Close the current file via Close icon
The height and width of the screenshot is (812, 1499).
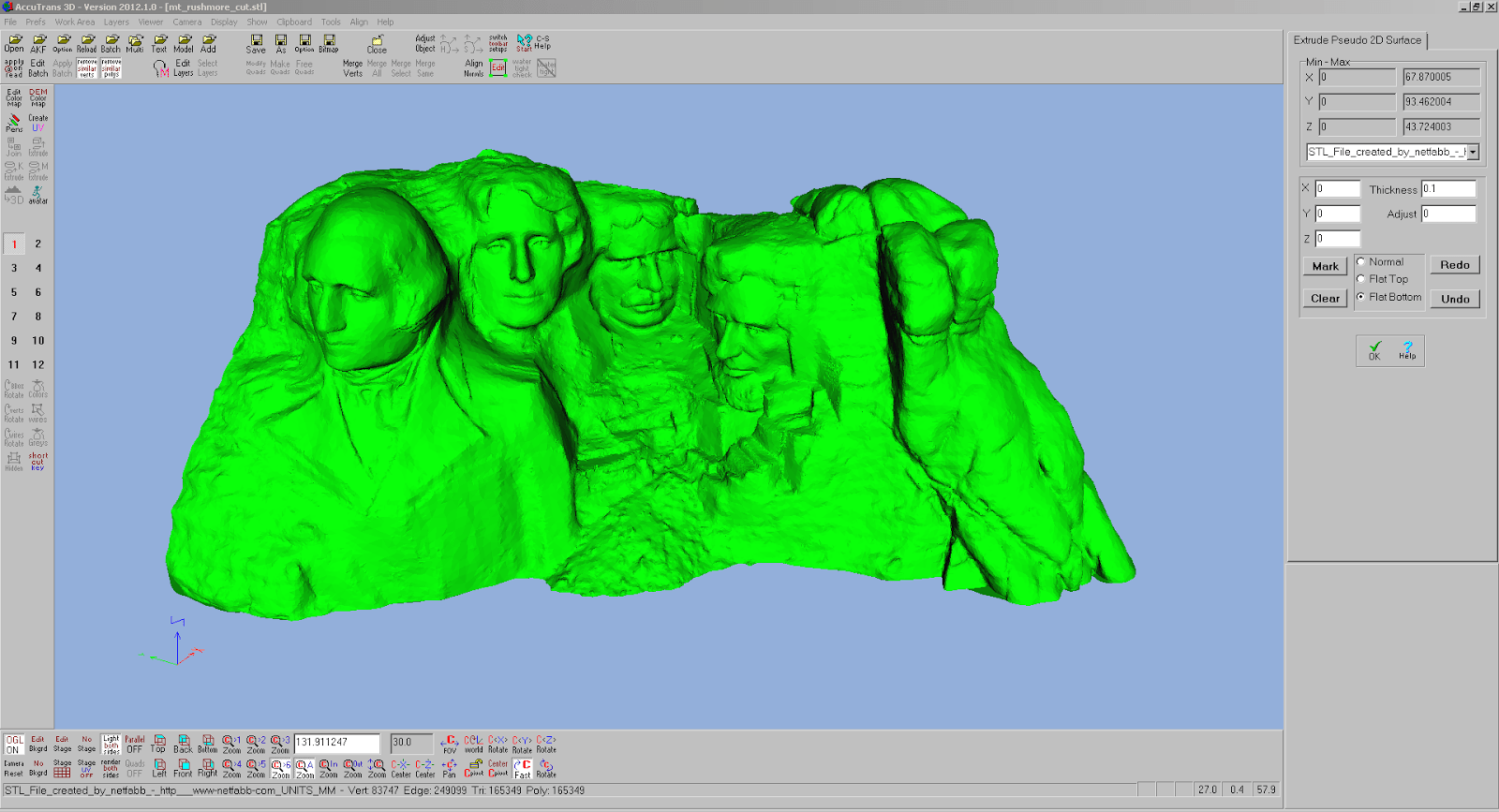(377, 45)
